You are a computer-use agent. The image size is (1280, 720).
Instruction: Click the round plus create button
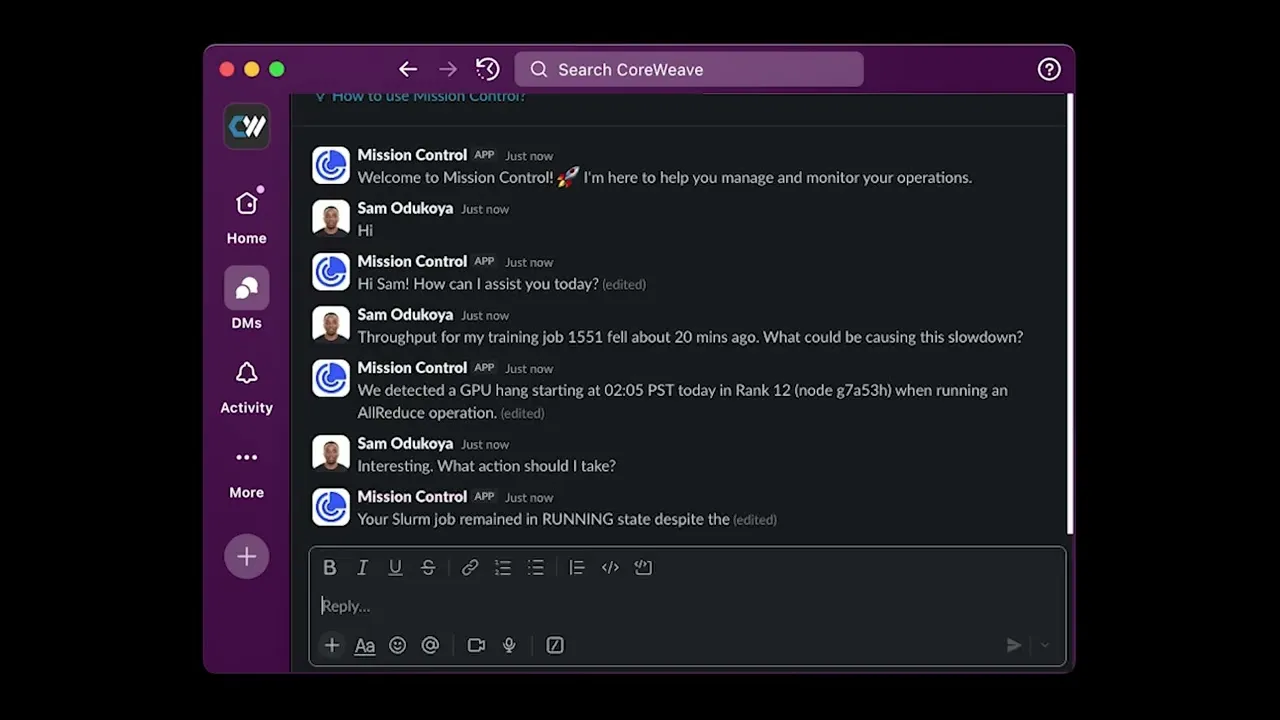[x=246, y=557]
